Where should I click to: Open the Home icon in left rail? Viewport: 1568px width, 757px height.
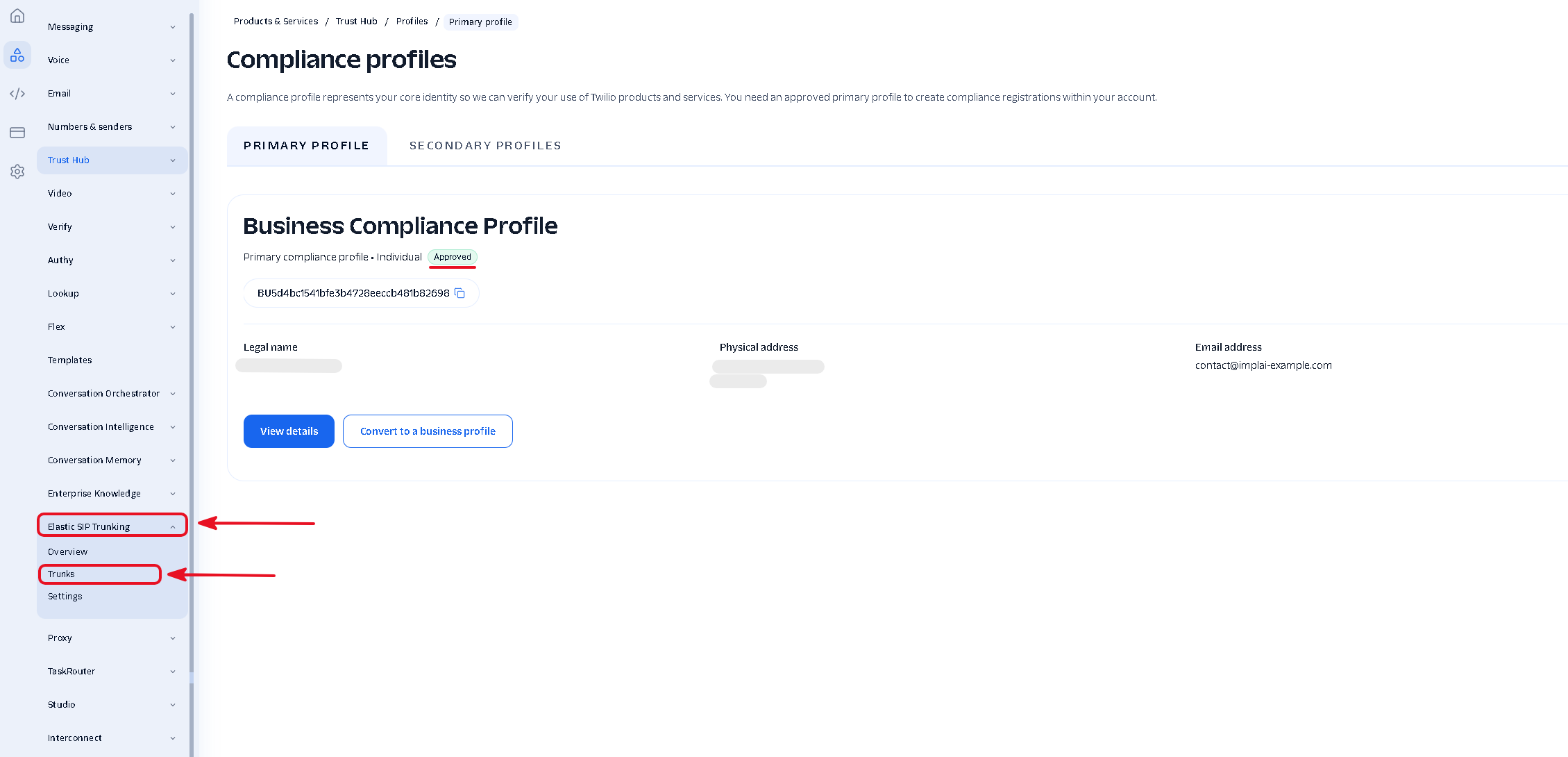[x=17, y=16]
